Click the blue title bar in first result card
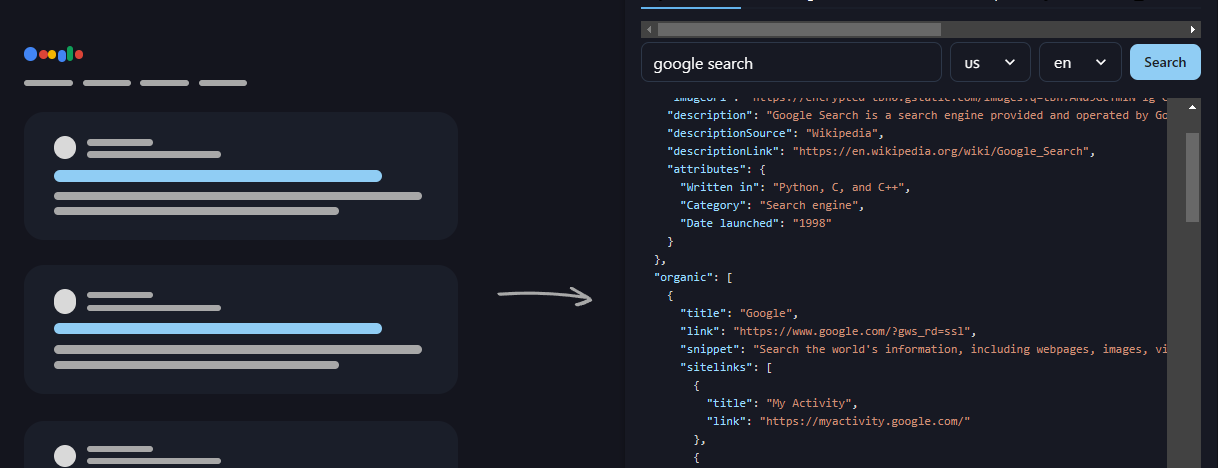Viewport: 1218px width, 468px height. (218, 176)
